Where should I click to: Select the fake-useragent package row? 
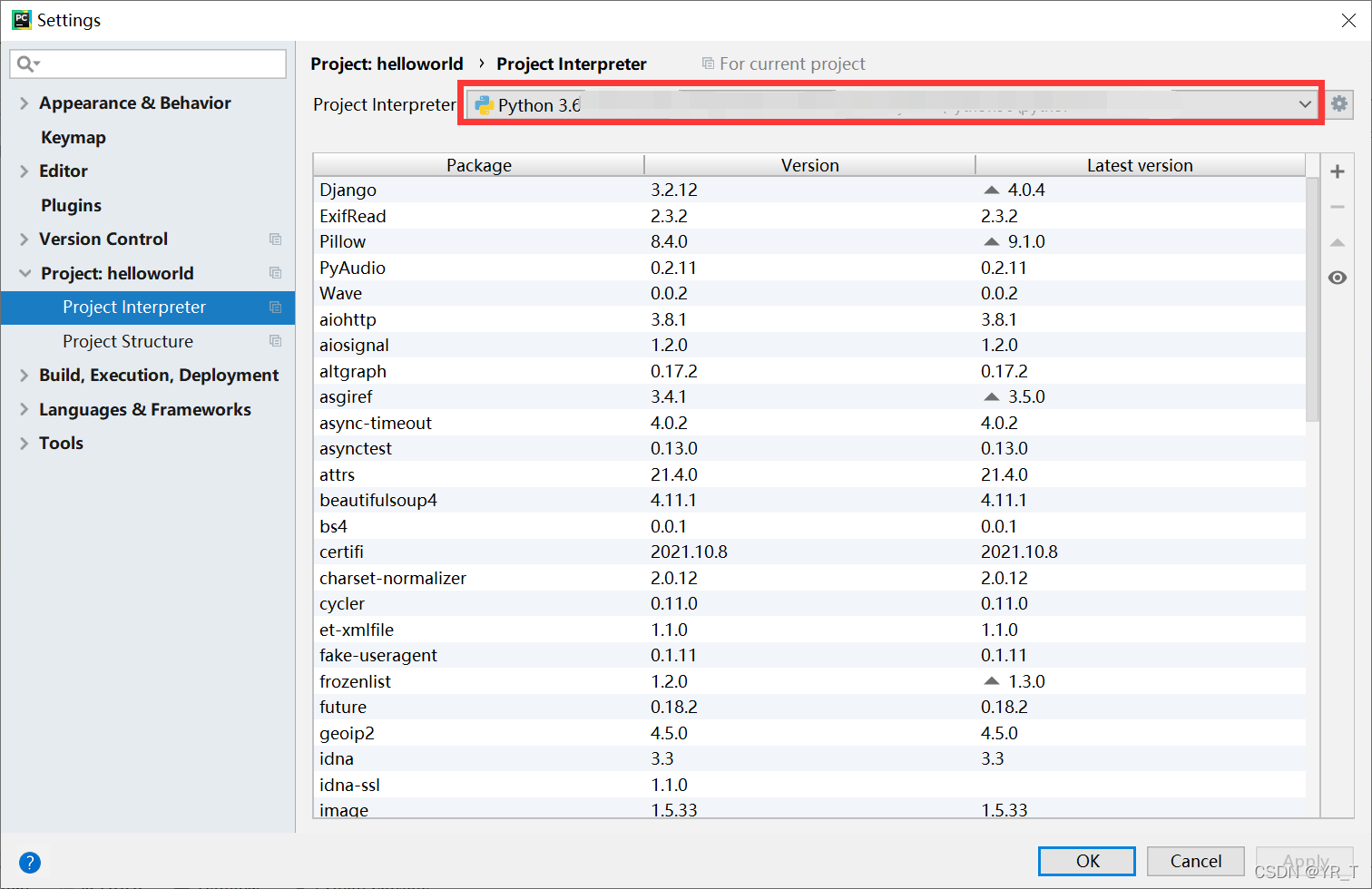pyautogui.click(x=809, y=655)
